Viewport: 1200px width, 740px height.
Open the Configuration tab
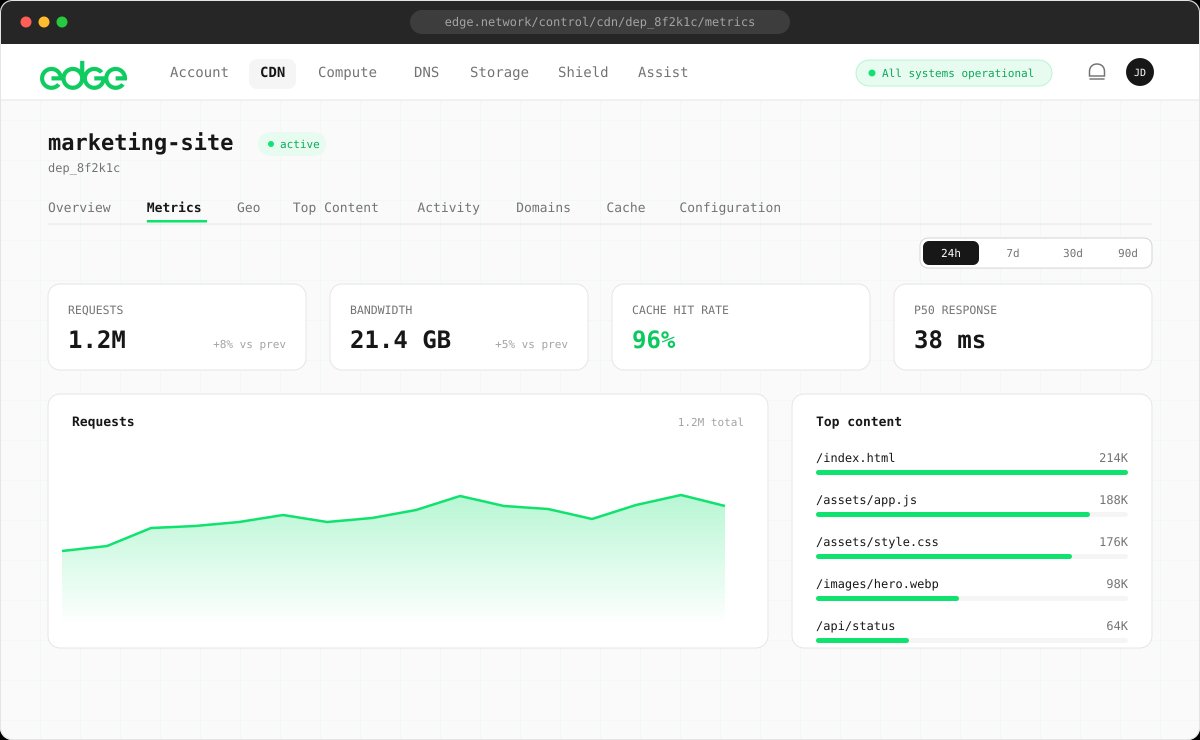[730, 208]
